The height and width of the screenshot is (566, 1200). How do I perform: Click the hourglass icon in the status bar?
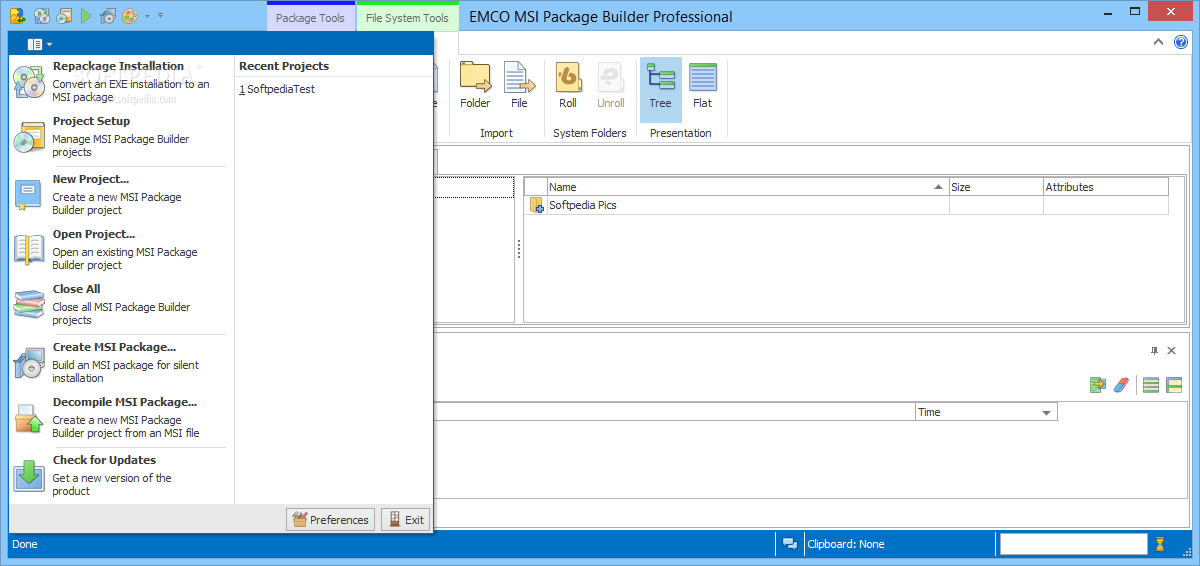click(x=1160, y=544)
